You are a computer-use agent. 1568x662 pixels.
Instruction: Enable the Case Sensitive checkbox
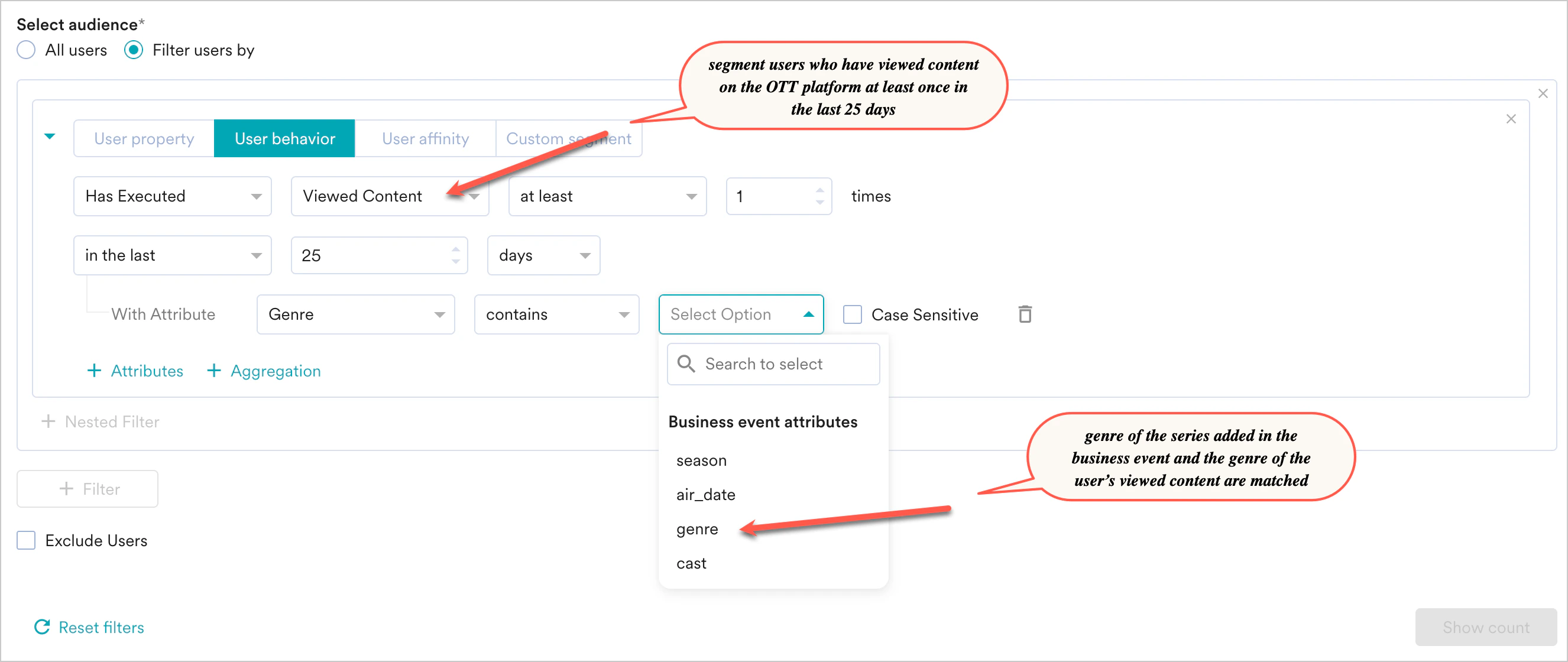[852, 314]
